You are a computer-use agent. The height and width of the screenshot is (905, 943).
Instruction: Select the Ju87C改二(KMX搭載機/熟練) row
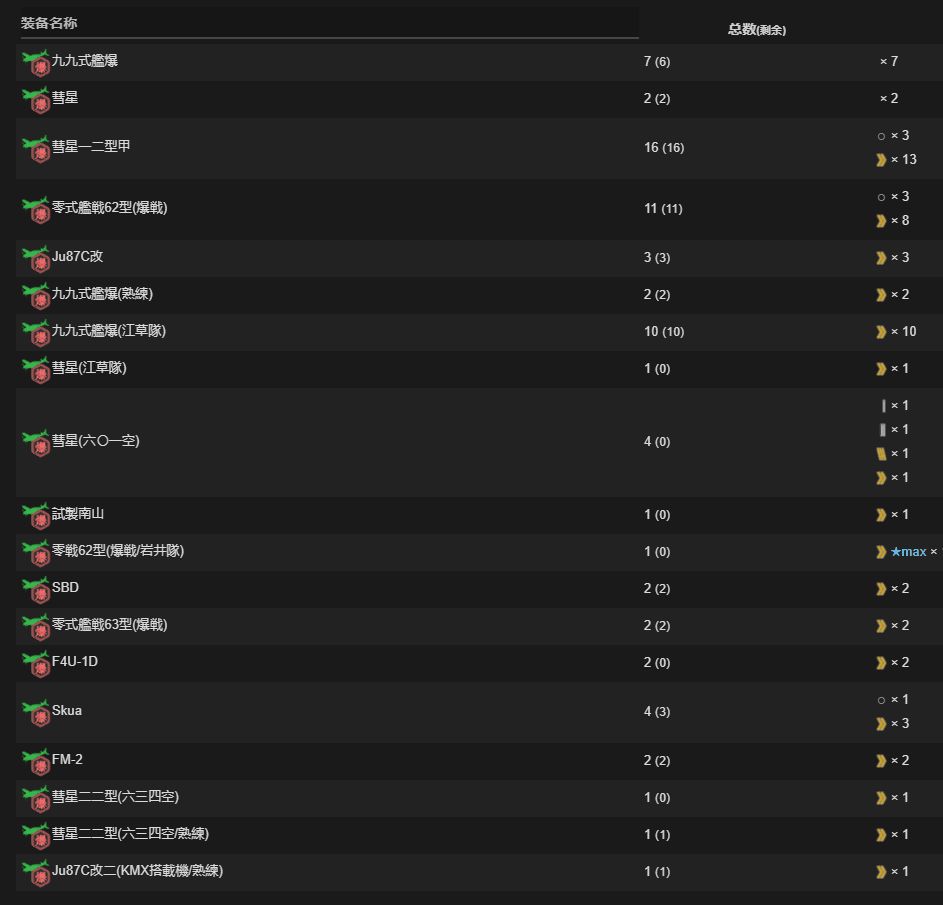pos(479,871)
